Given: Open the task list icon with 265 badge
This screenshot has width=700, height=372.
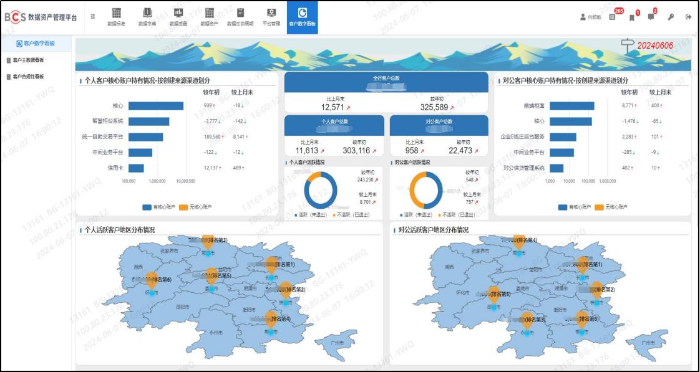Looking at the screenshot, I should point(612,17).
